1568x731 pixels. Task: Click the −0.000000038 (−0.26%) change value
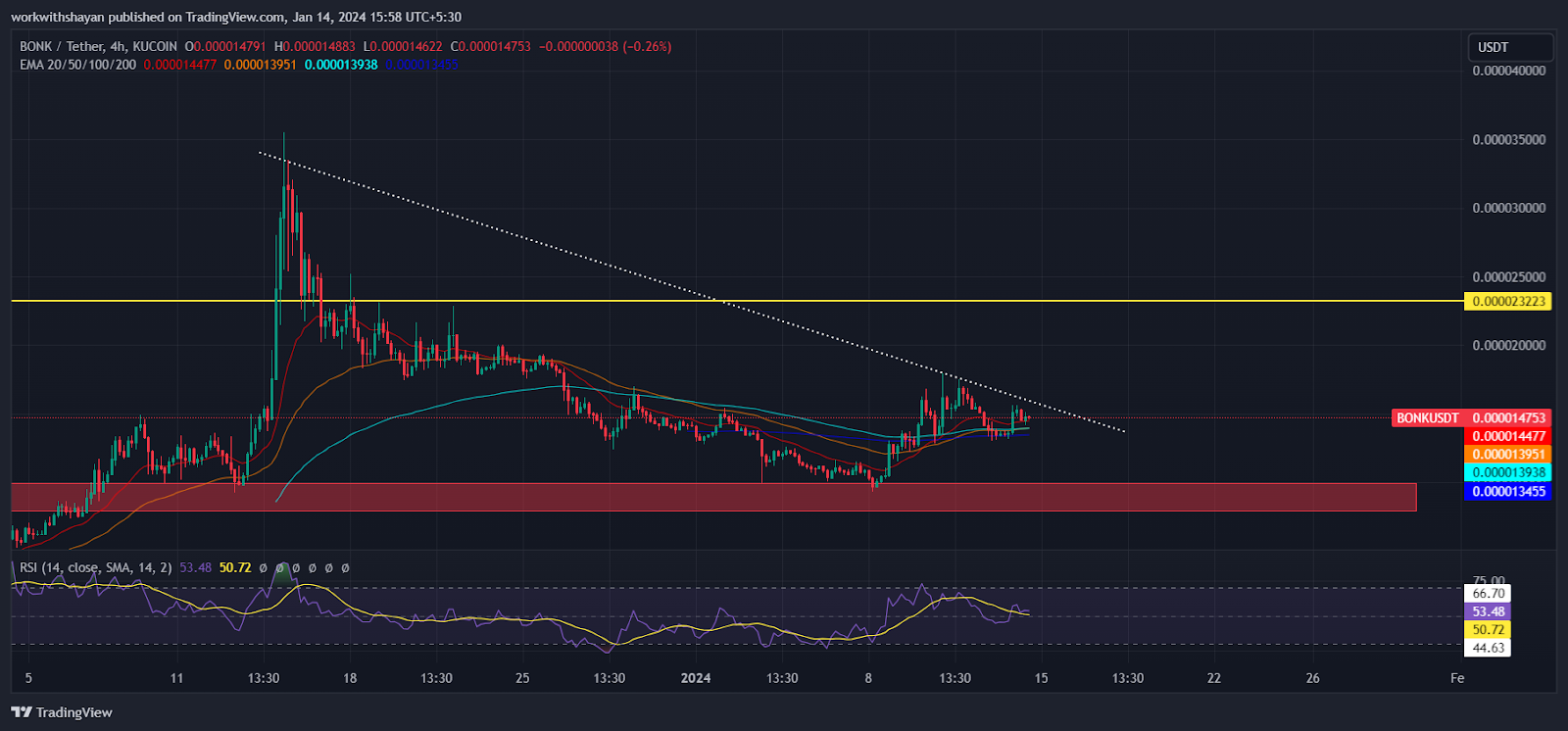coord(606,46)
